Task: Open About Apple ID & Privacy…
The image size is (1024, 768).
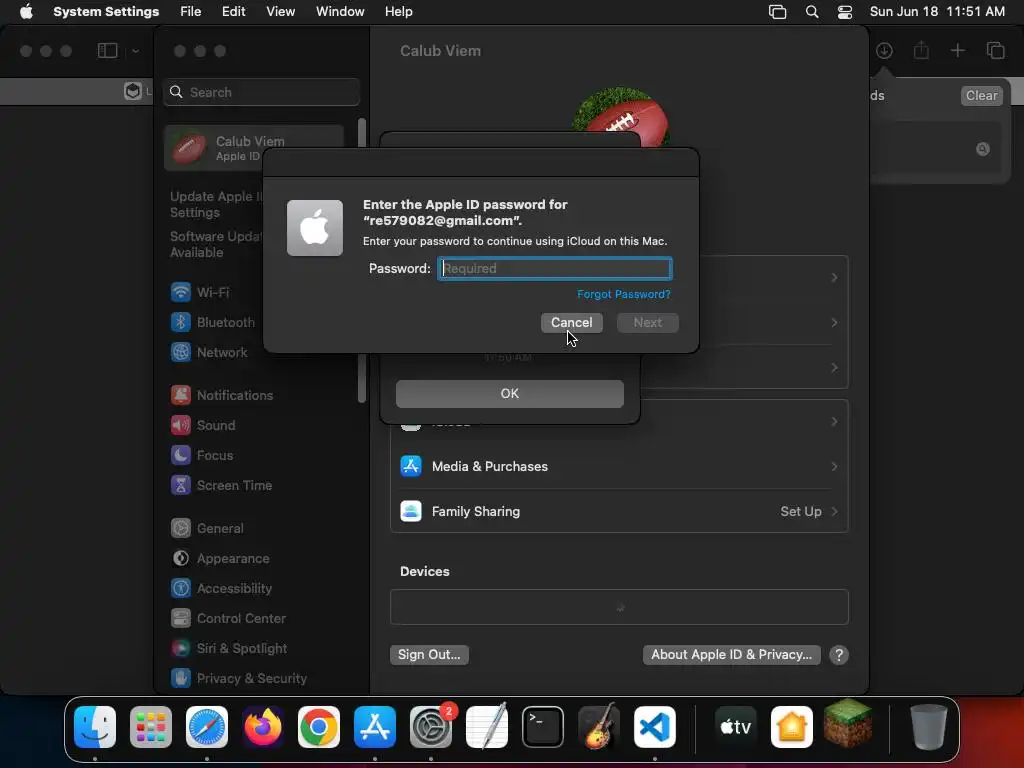Action: pyautogui.click(x=731, y=654)
